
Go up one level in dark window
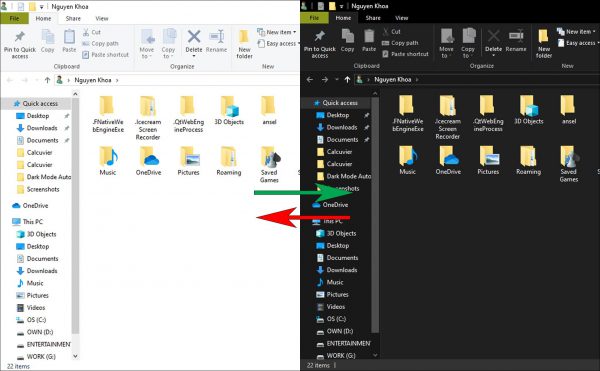347,80
